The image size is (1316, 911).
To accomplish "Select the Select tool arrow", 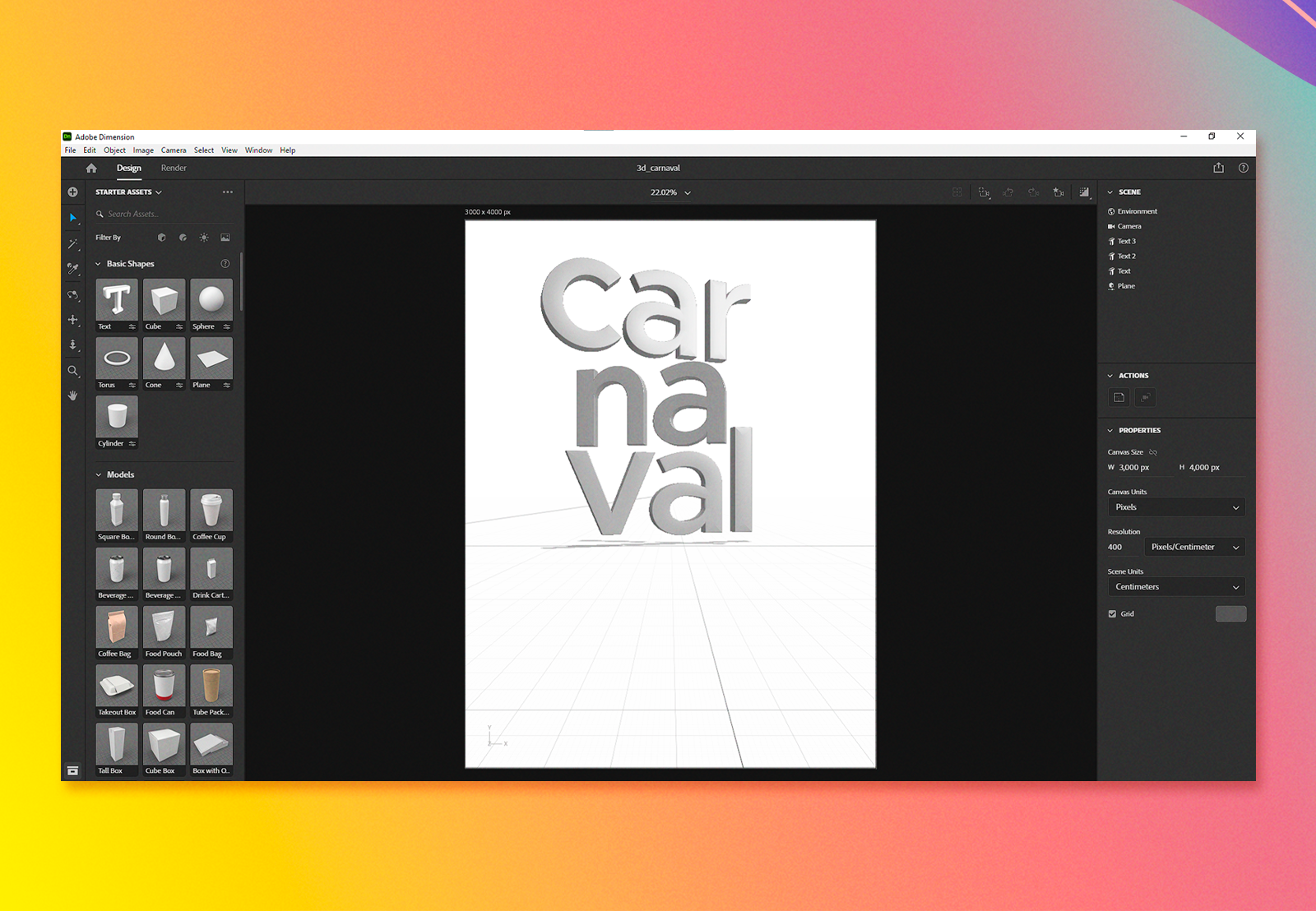I will (72, 218).
